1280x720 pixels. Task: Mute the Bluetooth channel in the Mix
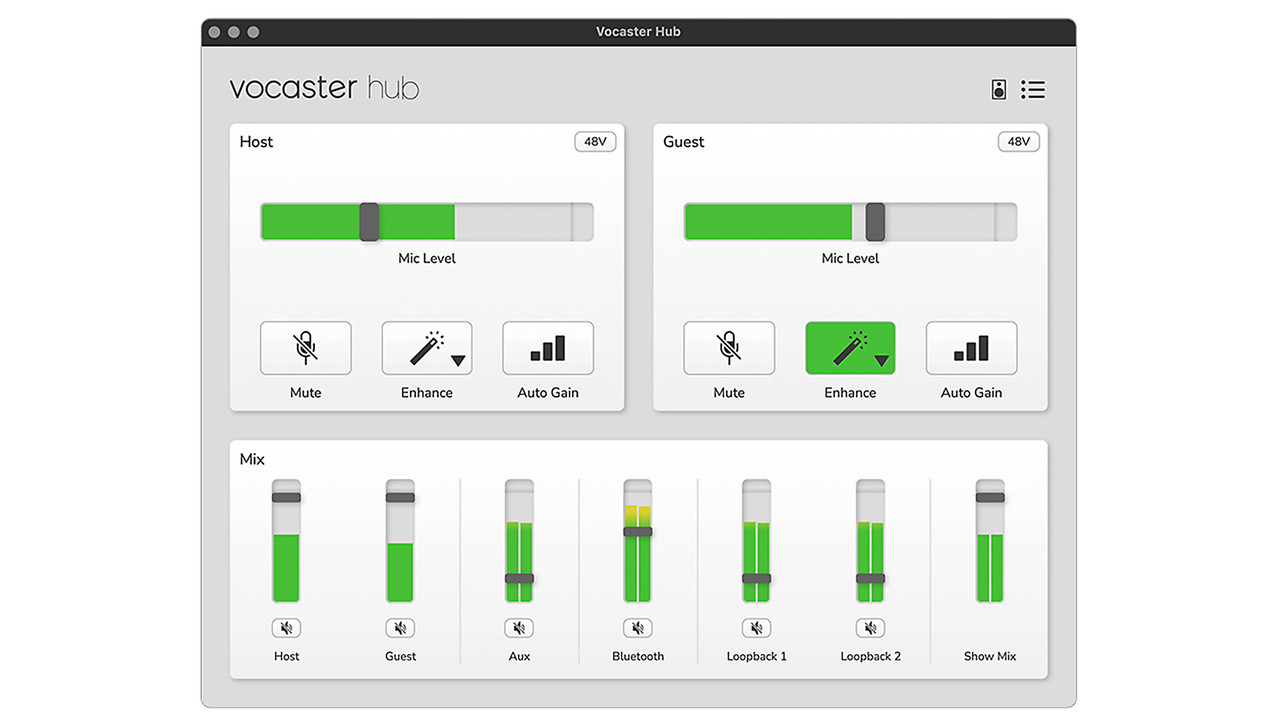click(x=637, y=627)
